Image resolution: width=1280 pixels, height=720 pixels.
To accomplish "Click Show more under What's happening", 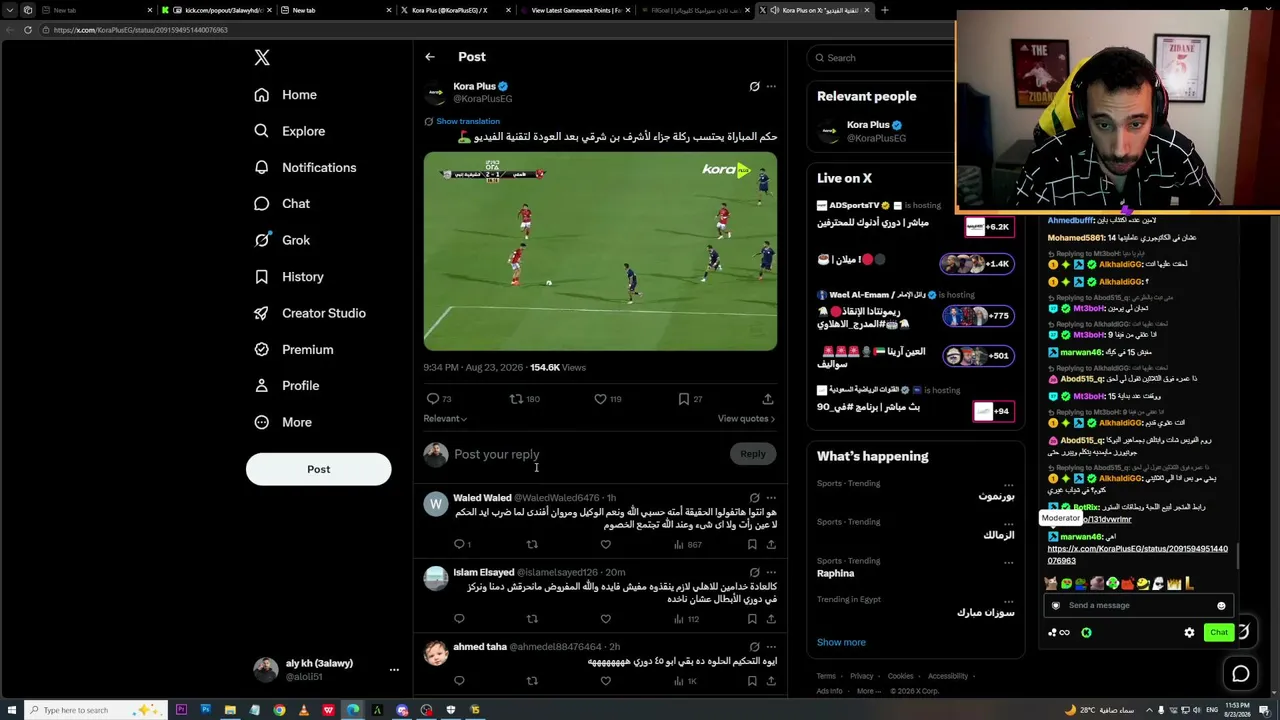I will tap(841, 642).
